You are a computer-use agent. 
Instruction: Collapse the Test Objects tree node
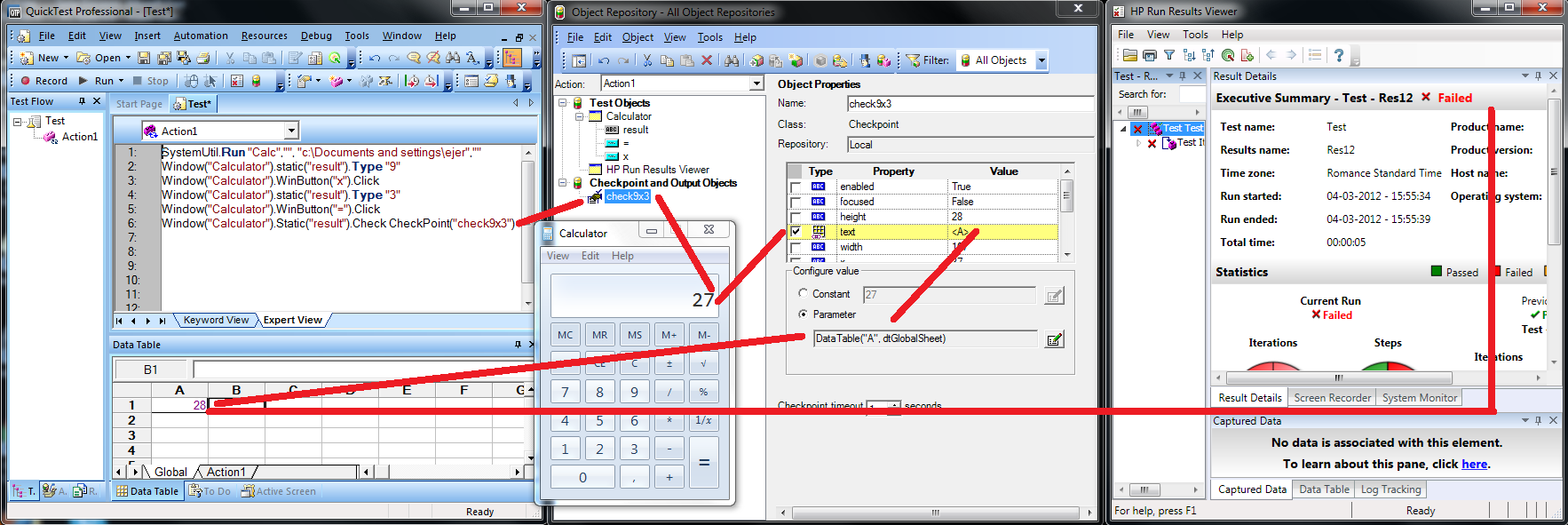[x=562, y=103]
